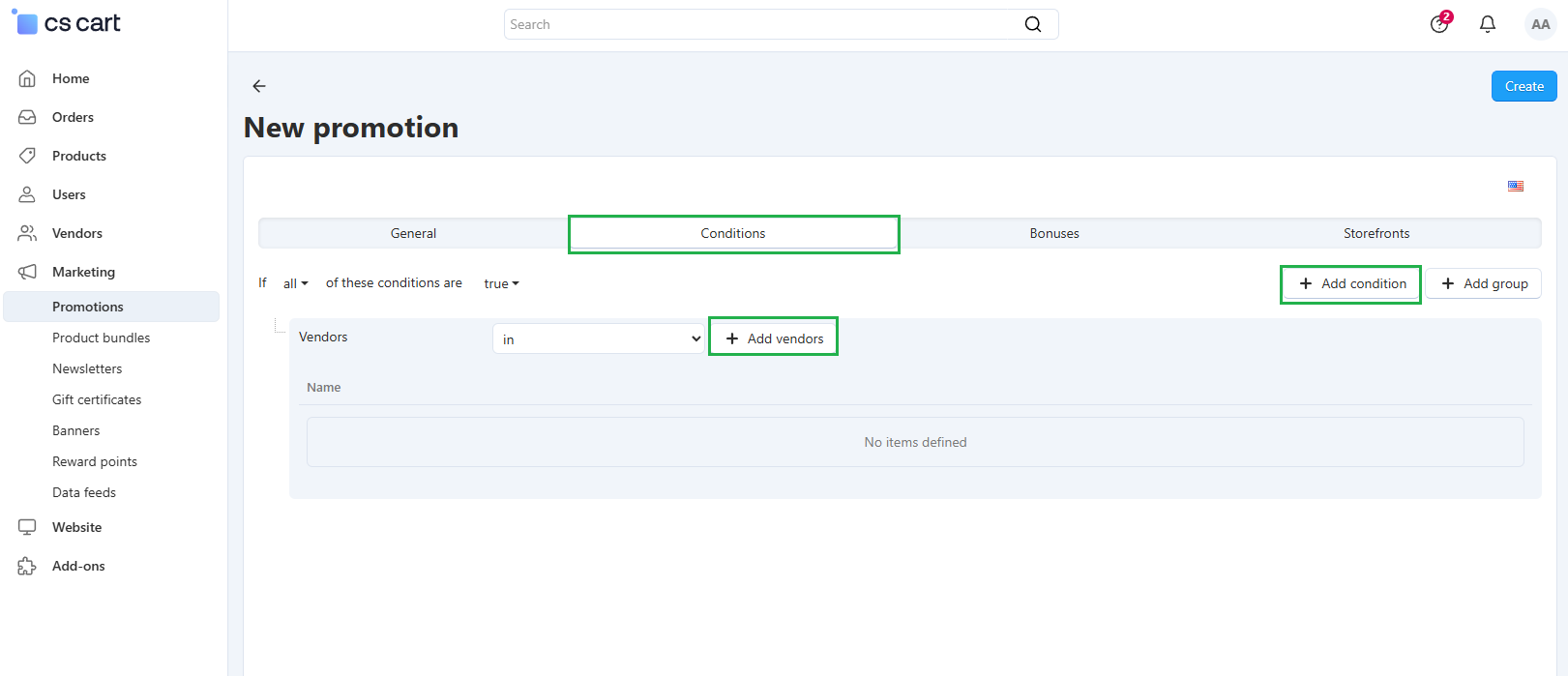
Task: Click the language flag icon
Action: tap(1516, 186)
